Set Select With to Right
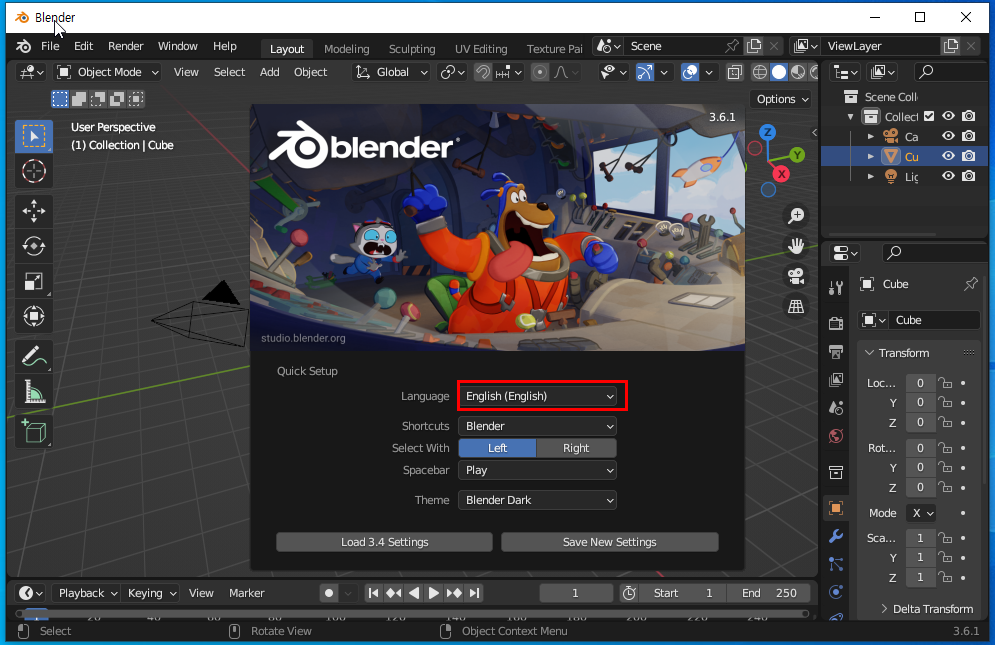The width and height of the screenshot is (995, 645). 576,448
